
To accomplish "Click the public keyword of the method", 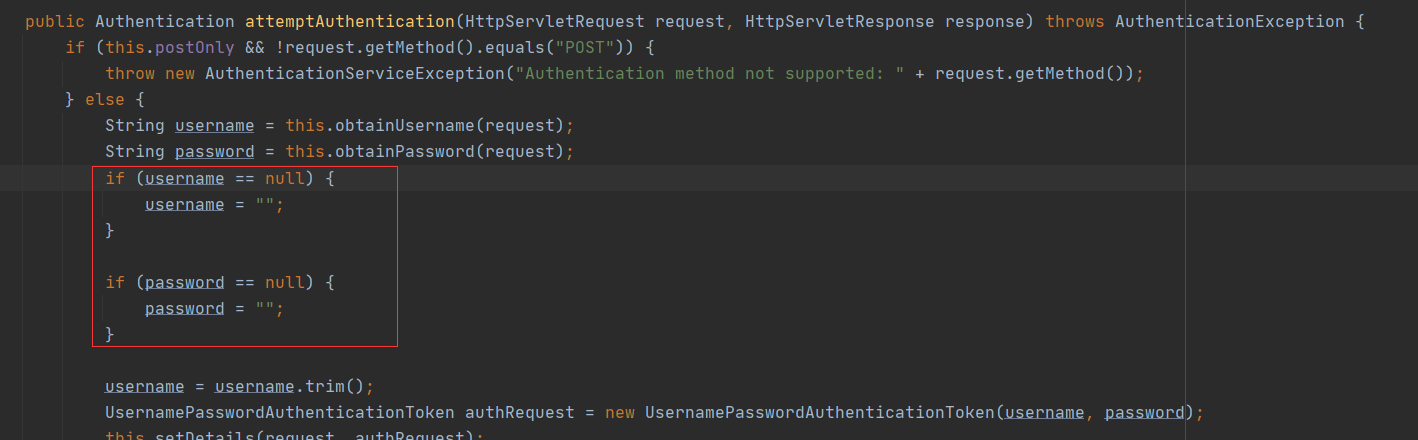I will click(x=55, y=21).
